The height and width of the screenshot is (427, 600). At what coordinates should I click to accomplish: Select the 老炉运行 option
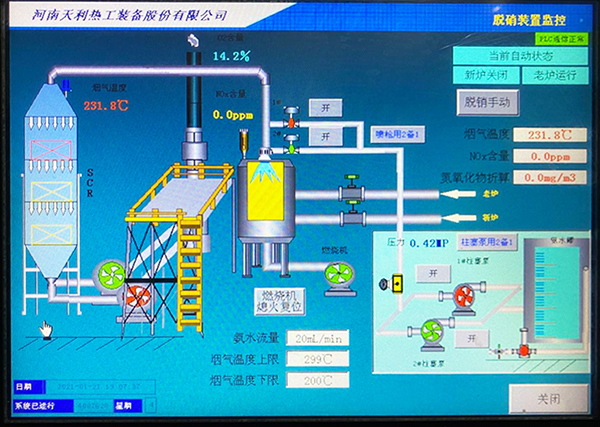555,75
